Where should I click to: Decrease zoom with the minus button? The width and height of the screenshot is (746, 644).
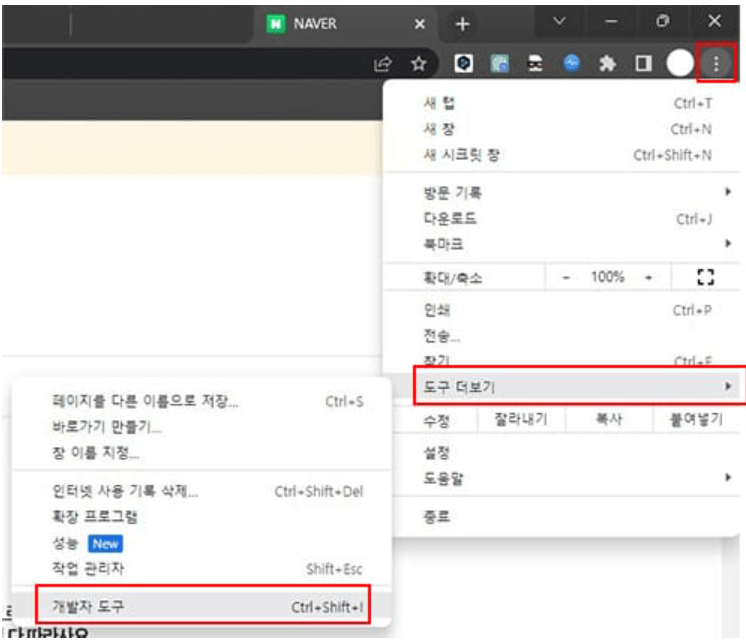[x=566, y=277]
